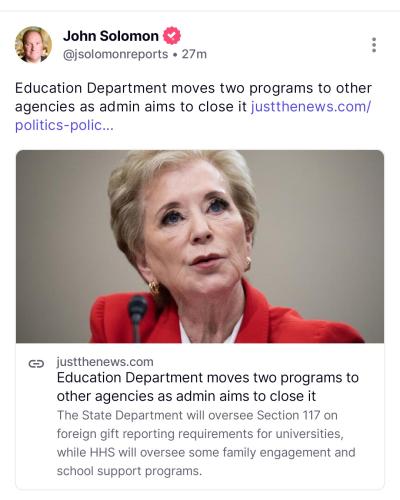Click the 'while HHS will oversee' description line

[x=206, y=452]
